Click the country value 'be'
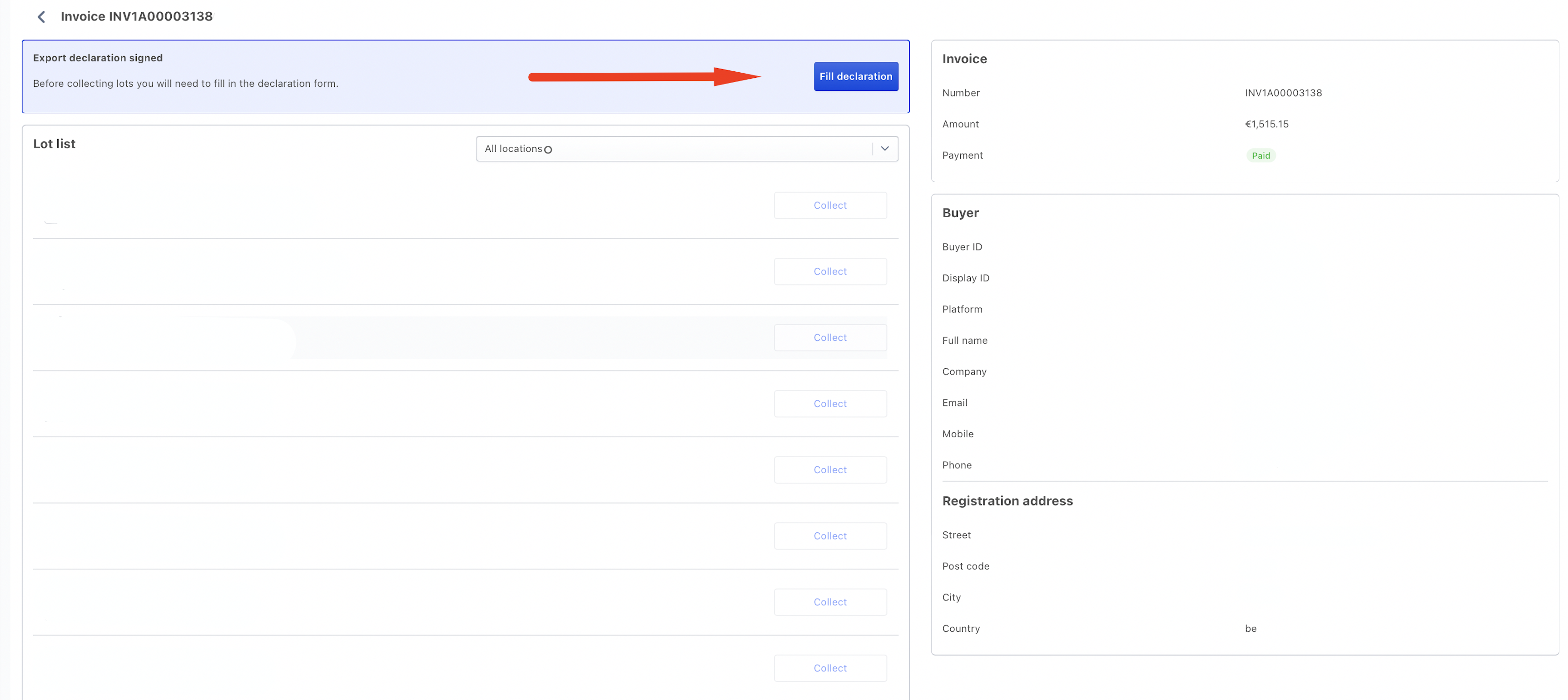1568x700 pixels. point(1250,628)
